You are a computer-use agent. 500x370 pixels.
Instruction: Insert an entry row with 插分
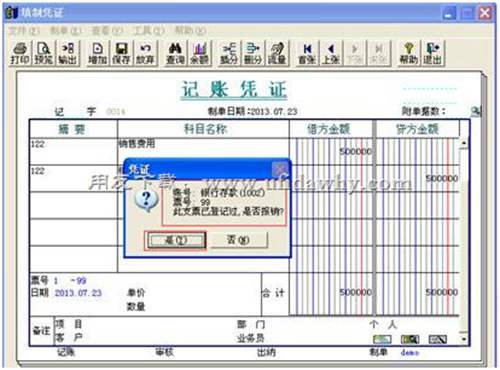click(x=229, y=53)
